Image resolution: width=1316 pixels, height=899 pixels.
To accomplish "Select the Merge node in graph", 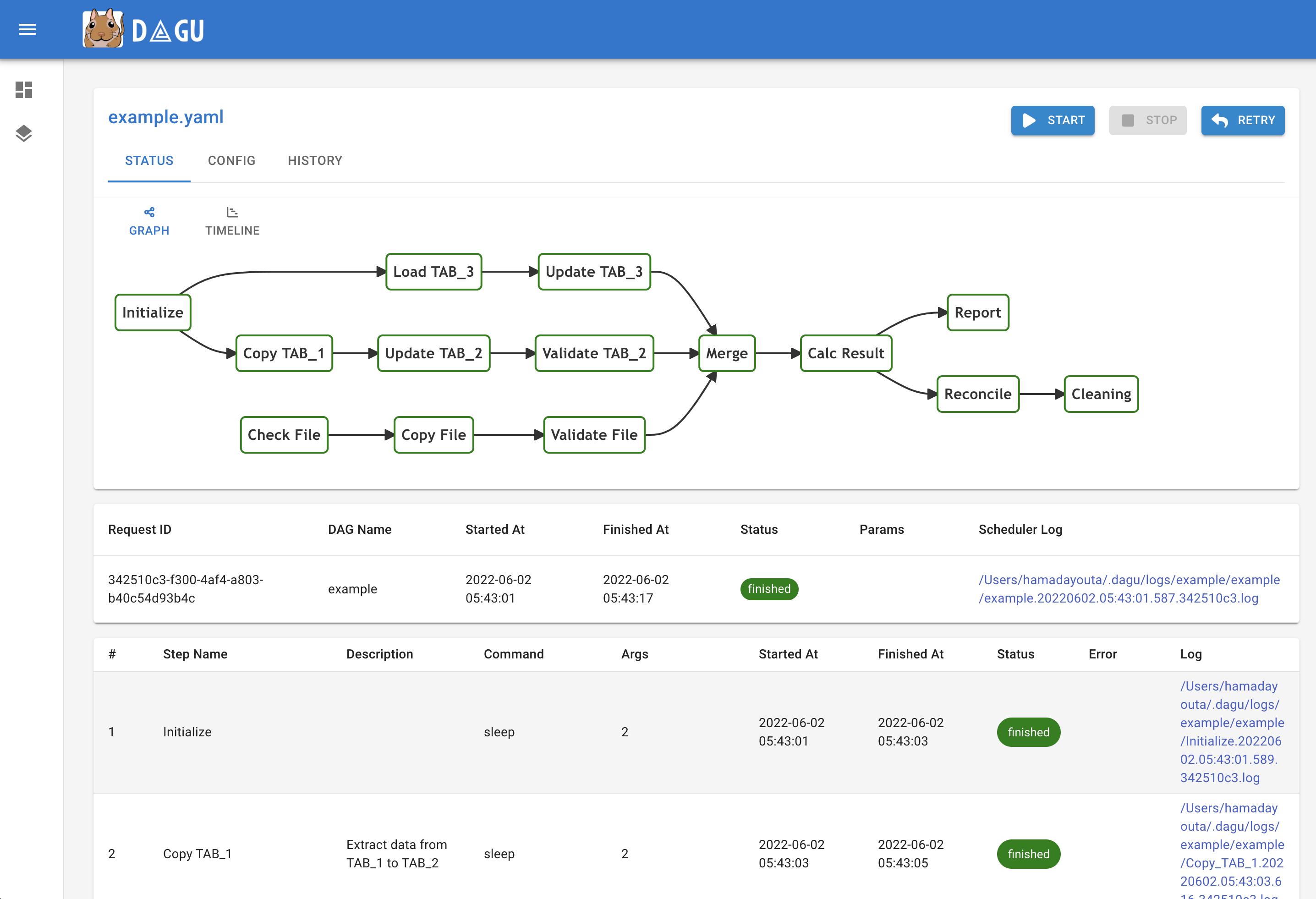I will click(727, 353).
